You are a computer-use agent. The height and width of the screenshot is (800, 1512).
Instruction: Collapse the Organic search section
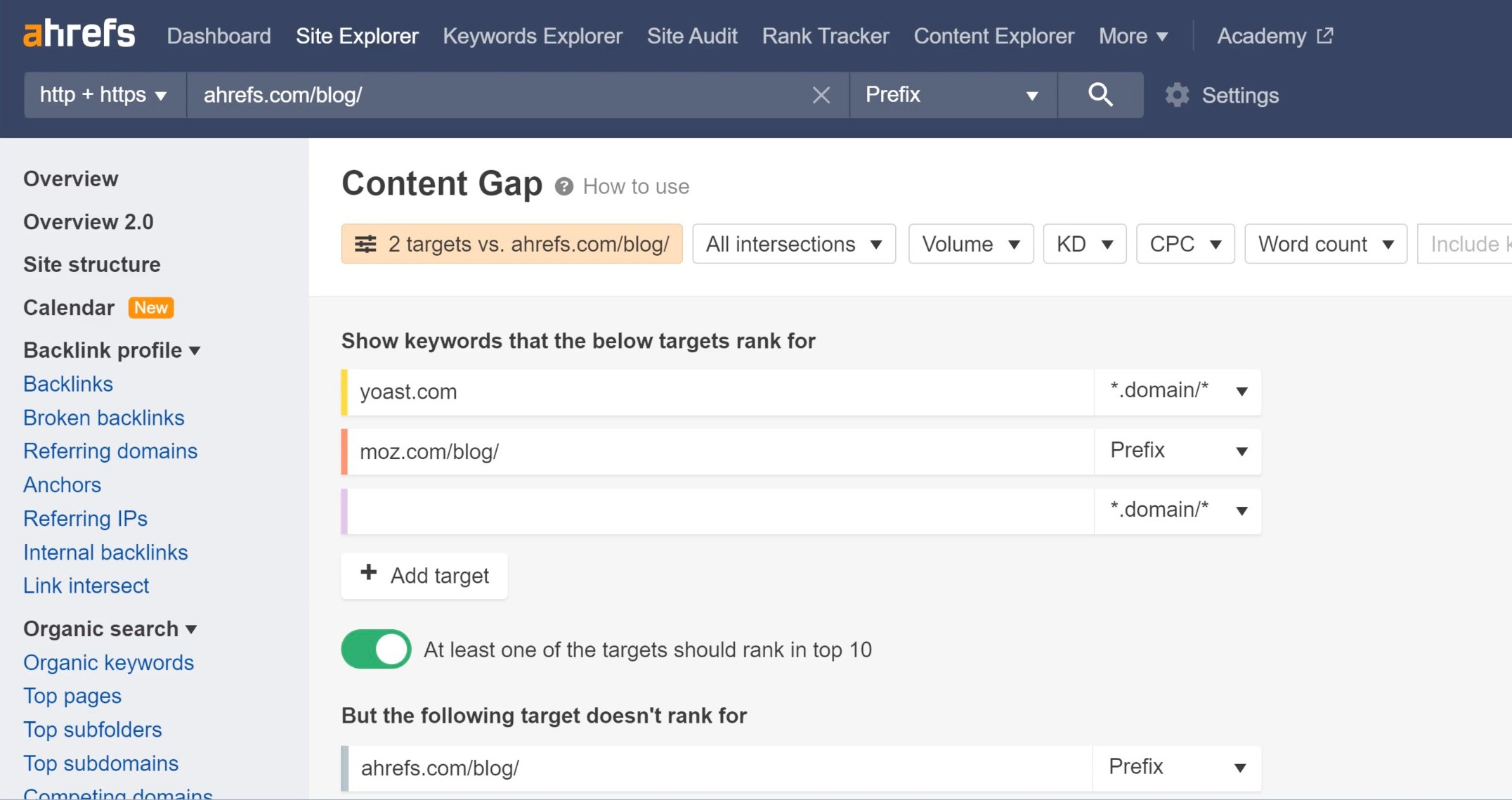coord(110,628)
